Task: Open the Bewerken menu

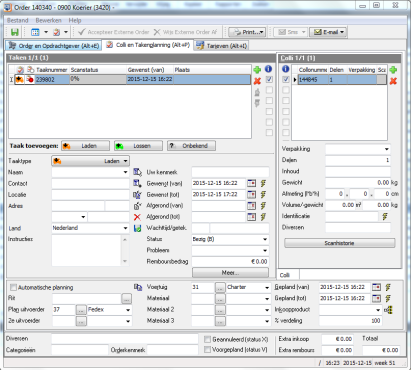Action: pos(48,20)
